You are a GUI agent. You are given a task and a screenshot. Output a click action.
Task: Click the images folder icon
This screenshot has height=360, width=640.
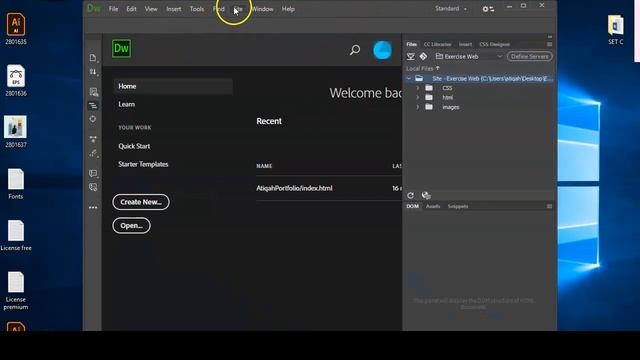[429, 107]
